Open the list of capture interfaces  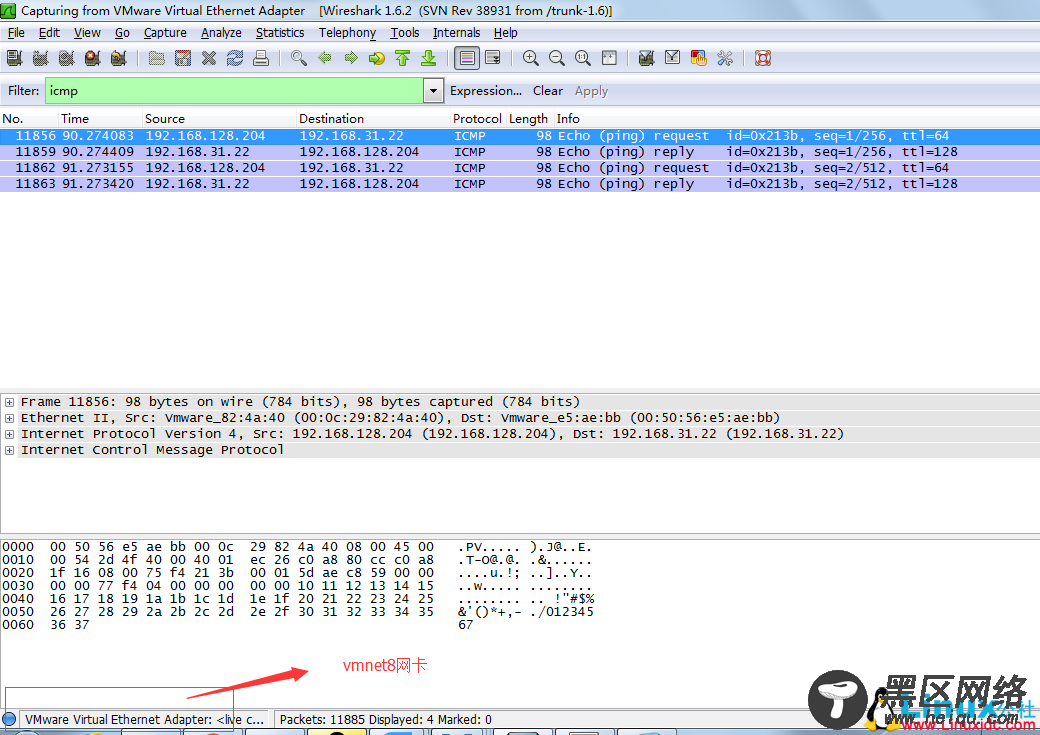15,58
